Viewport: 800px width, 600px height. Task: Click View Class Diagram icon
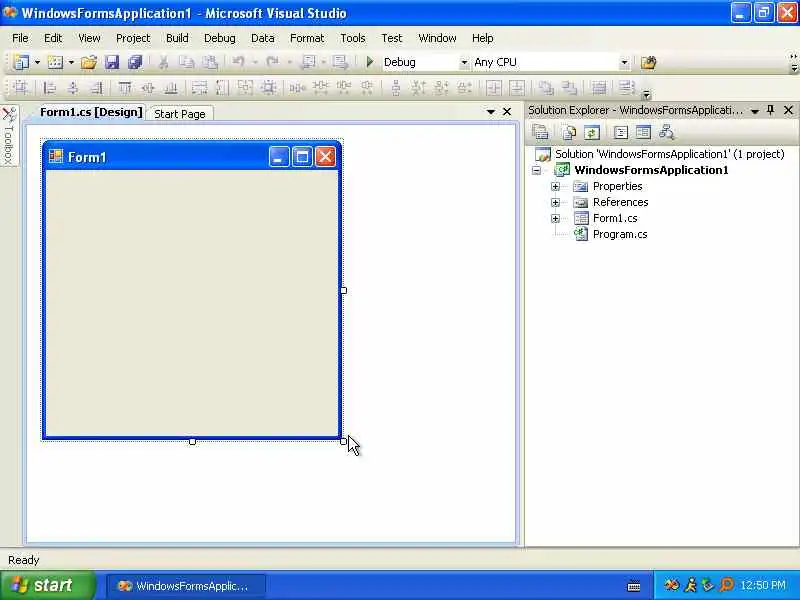(666, 133)
